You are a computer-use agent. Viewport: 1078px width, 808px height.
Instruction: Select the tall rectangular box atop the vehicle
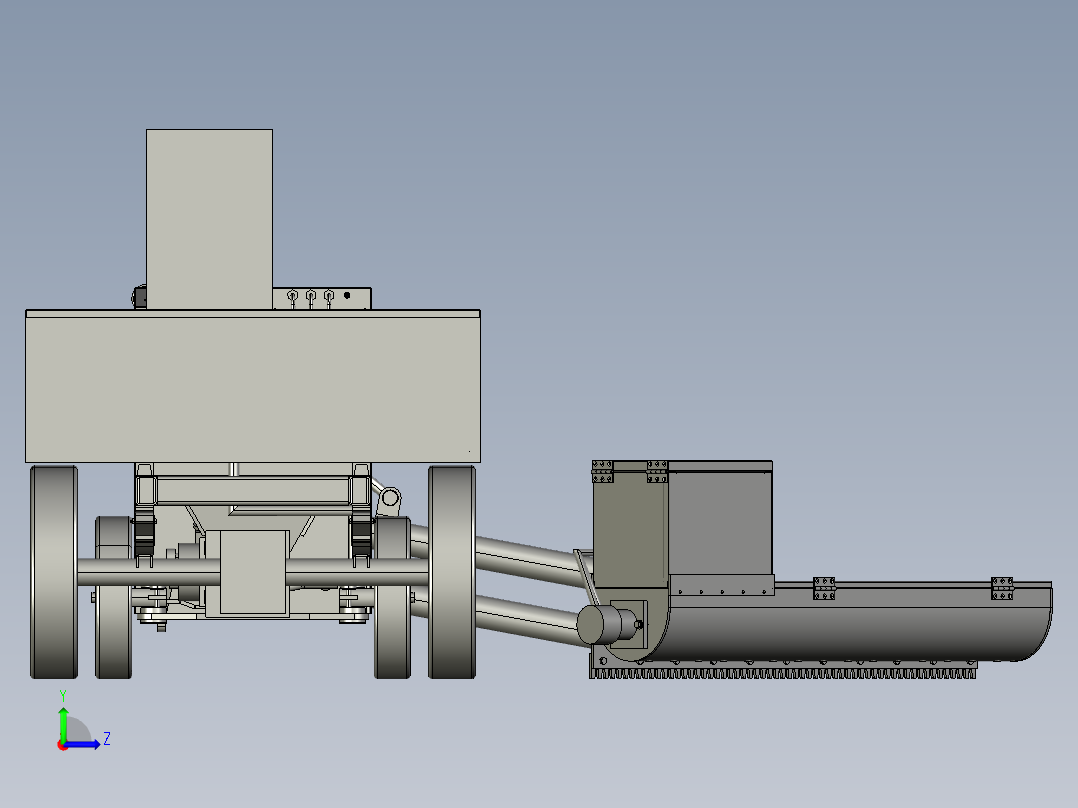pyautogui.click(x=210, y=219)
